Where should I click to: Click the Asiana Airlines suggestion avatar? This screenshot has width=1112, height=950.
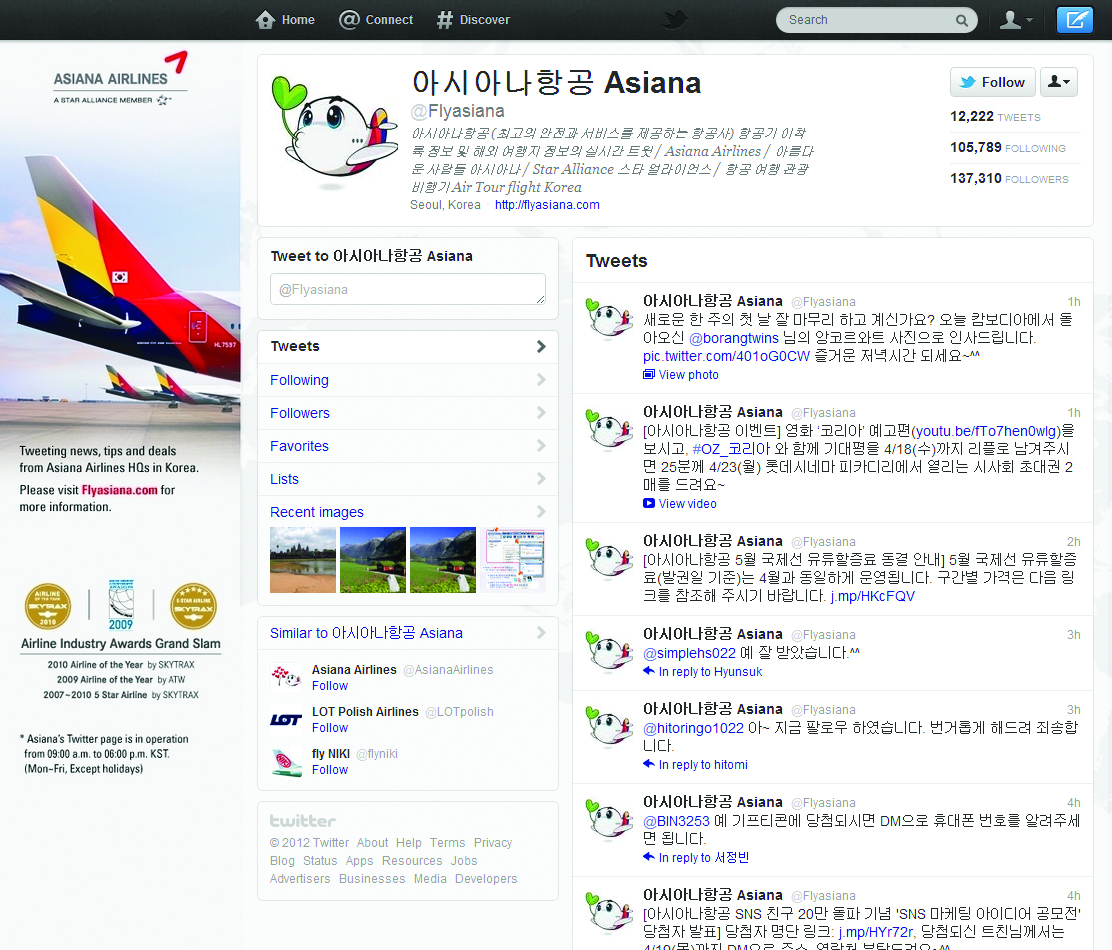(x=287, y=677)
